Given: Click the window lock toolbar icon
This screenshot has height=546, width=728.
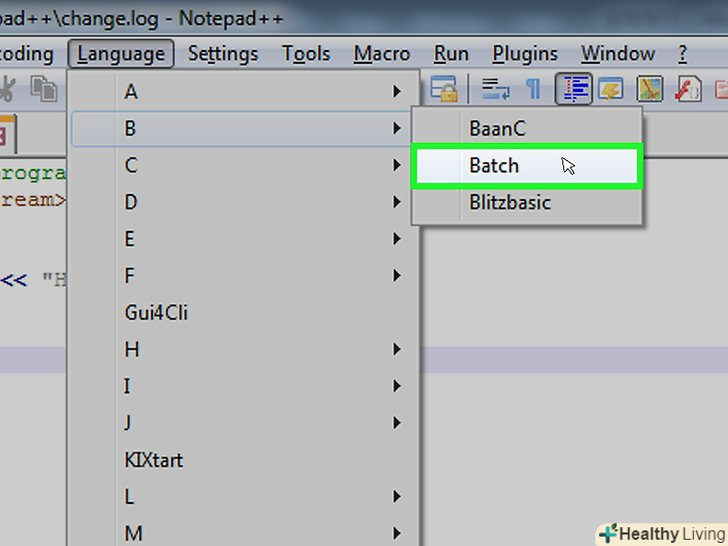Looking at the screenshot, I should coord(444,88).
